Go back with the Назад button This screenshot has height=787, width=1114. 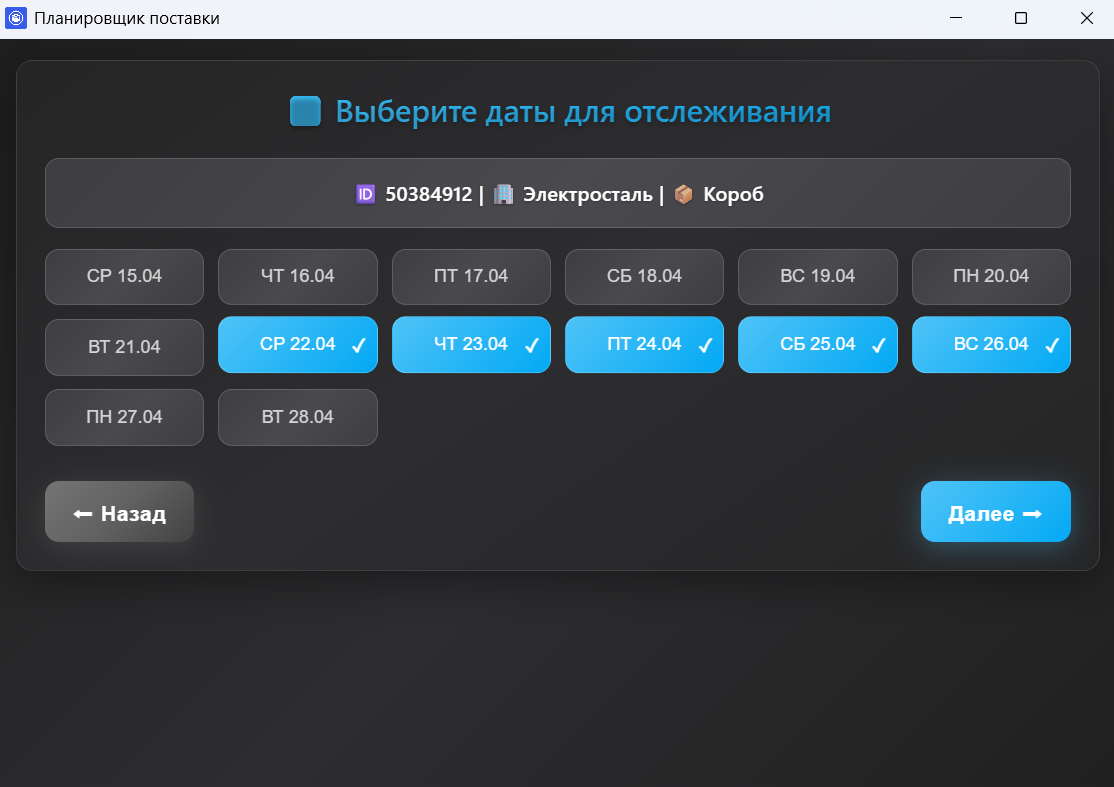119,511
